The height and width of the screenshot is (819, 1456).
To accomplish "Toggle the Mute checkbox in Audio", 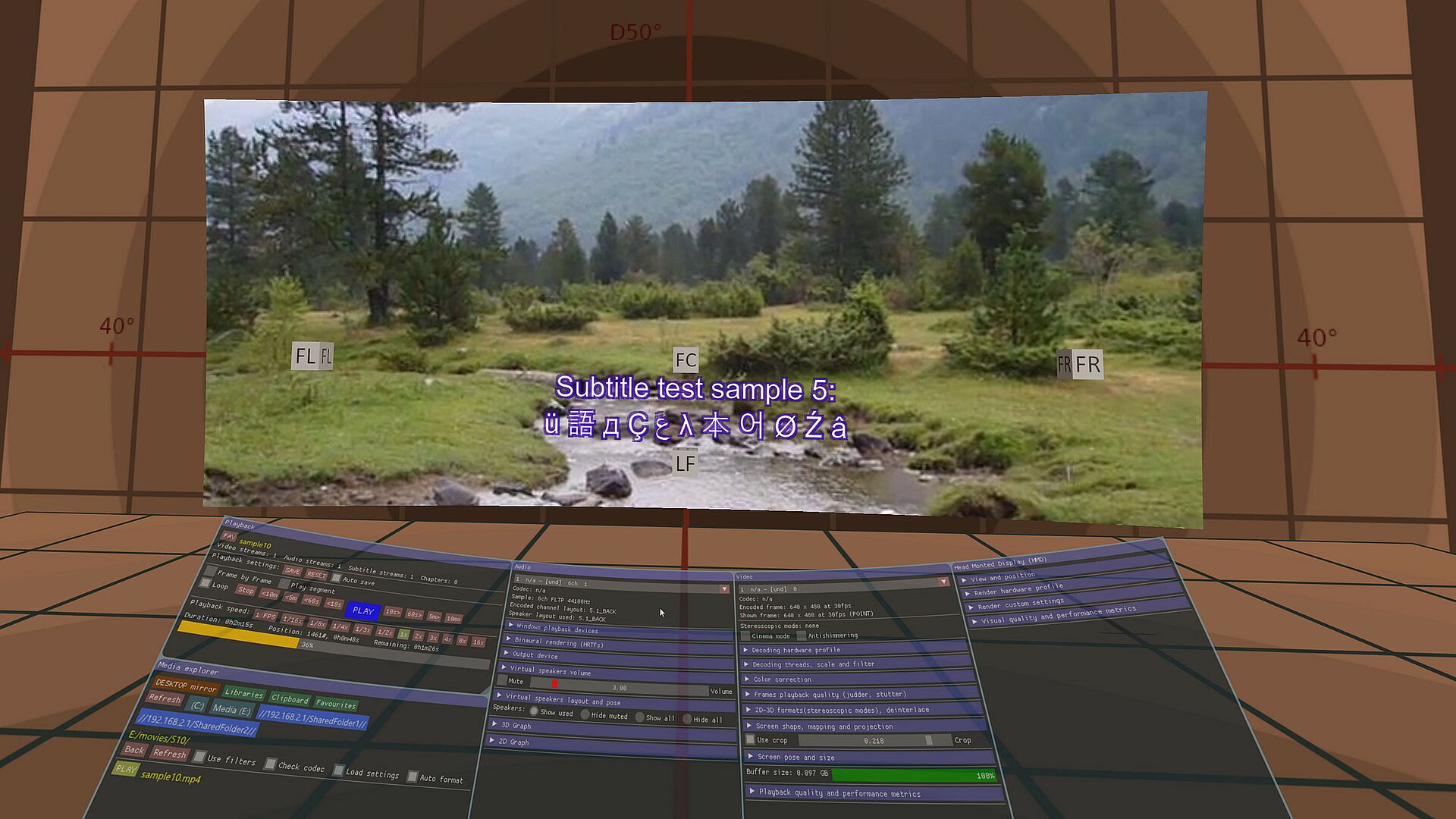I will (502, 680).
